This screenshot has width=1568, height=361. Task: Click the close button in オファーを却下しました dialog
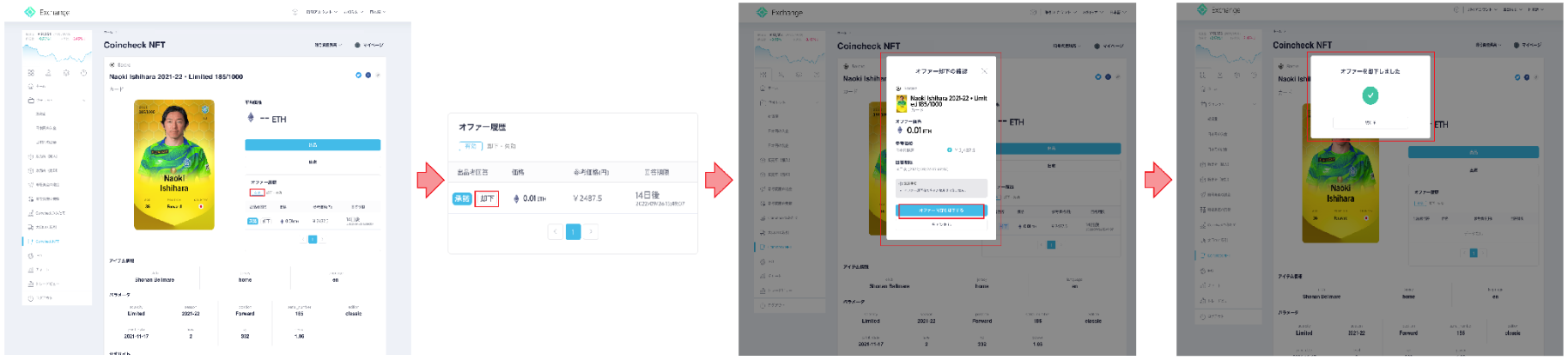click(x=1370, y=123)
